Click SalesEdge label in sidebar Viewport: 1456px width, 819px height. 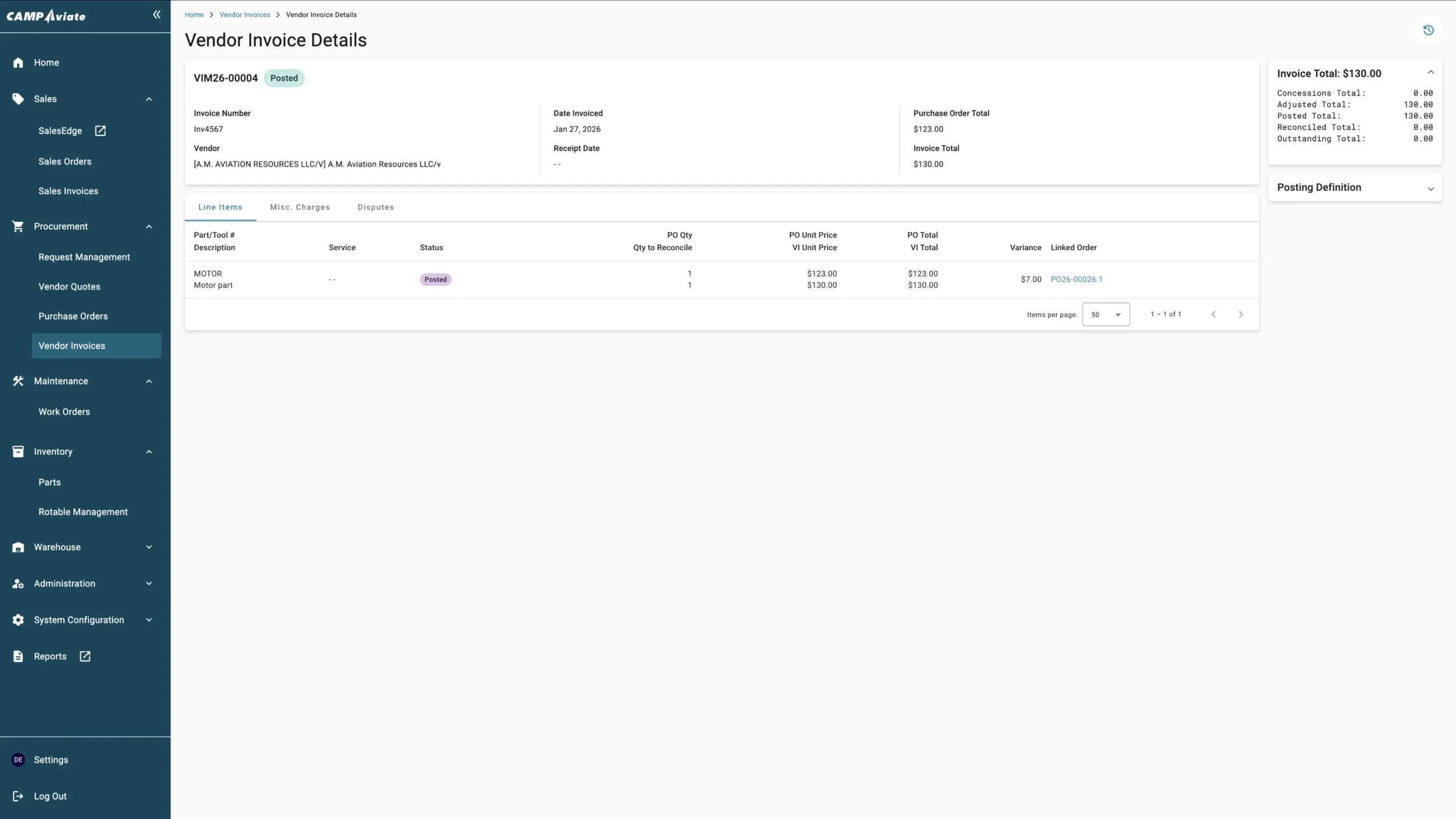tap(60, 131)
